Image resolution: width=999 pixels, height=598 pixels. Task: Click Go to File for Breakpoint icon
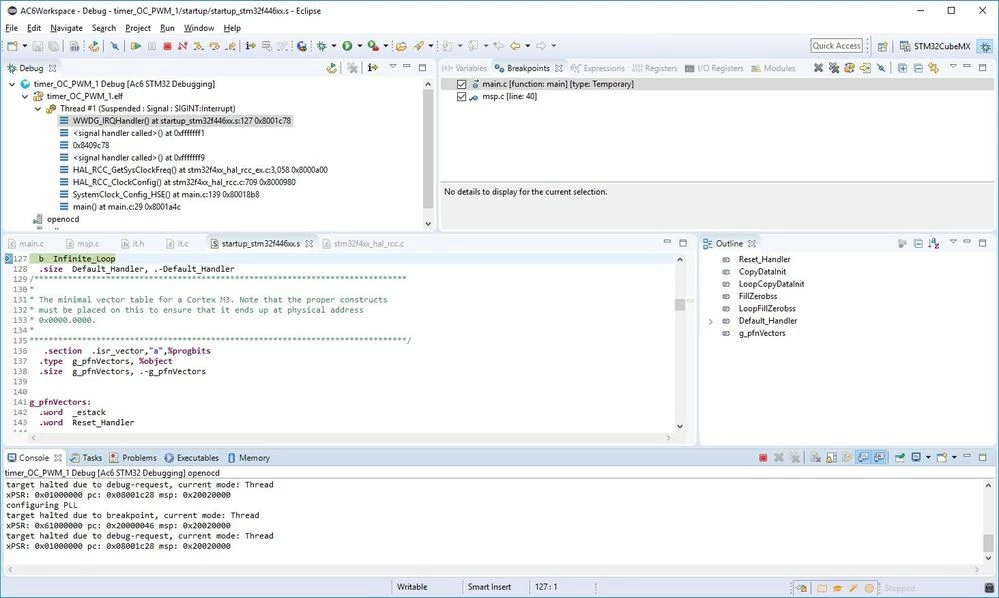(x=865, y=68)
